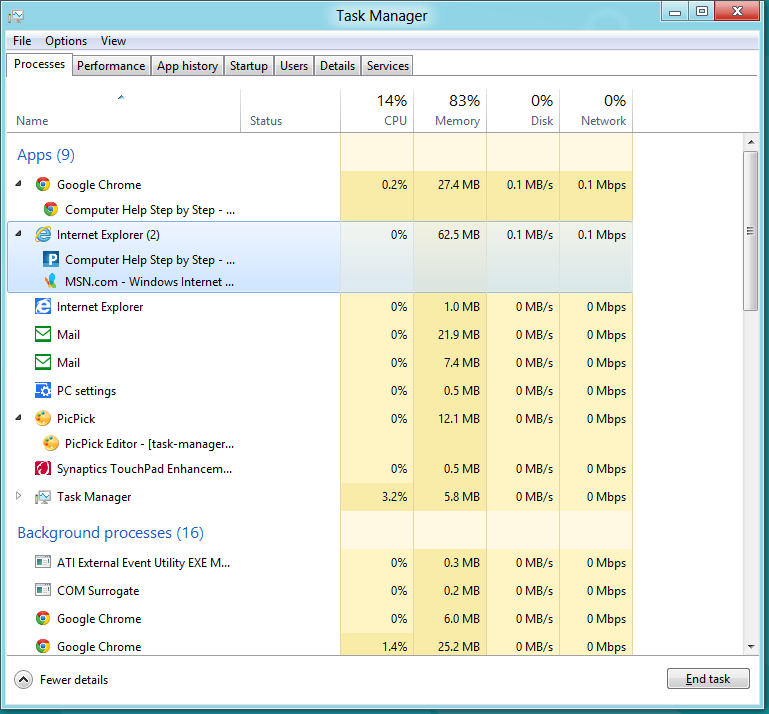Switch to the Details tab
Viewport: 769px width, 714px height.
point(337,66)
